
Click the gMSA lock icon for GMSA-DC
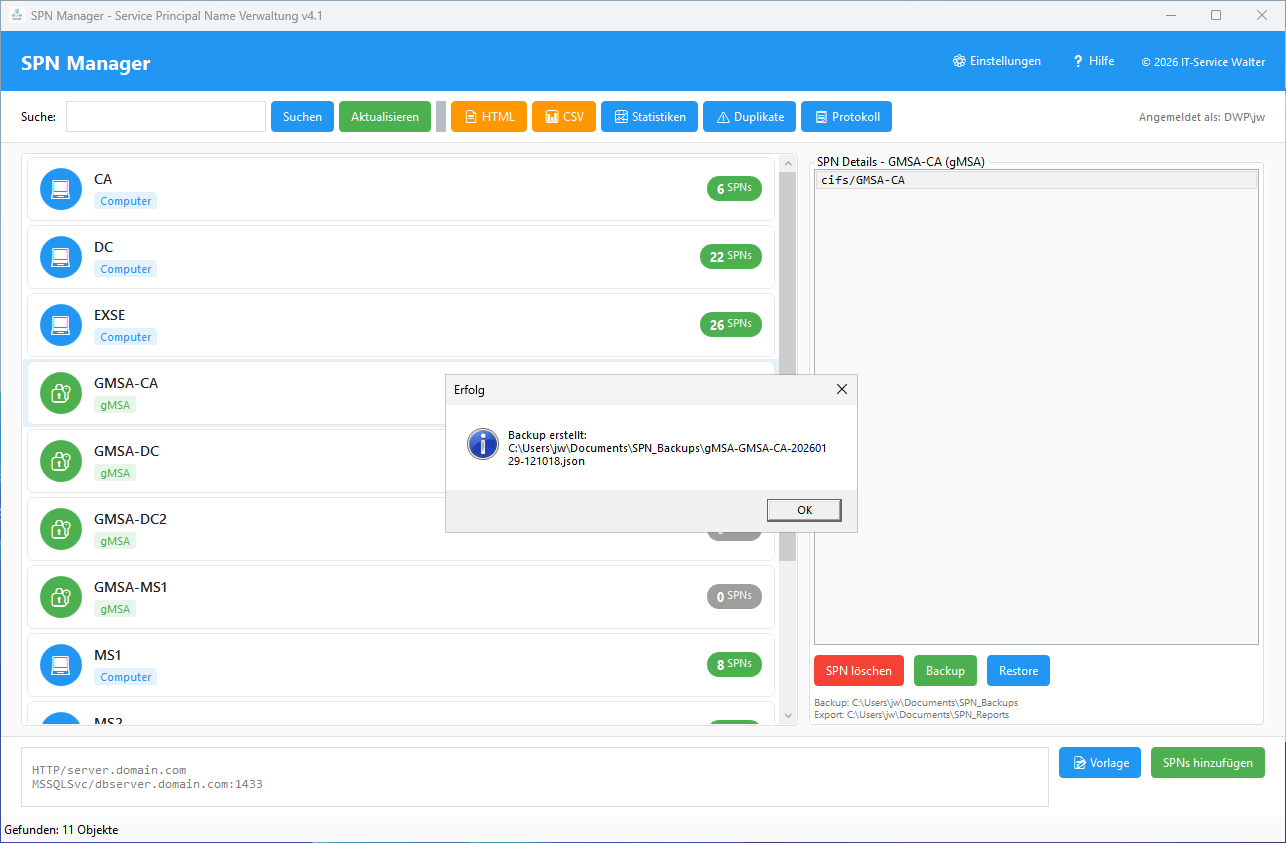(x=60, y=461)
